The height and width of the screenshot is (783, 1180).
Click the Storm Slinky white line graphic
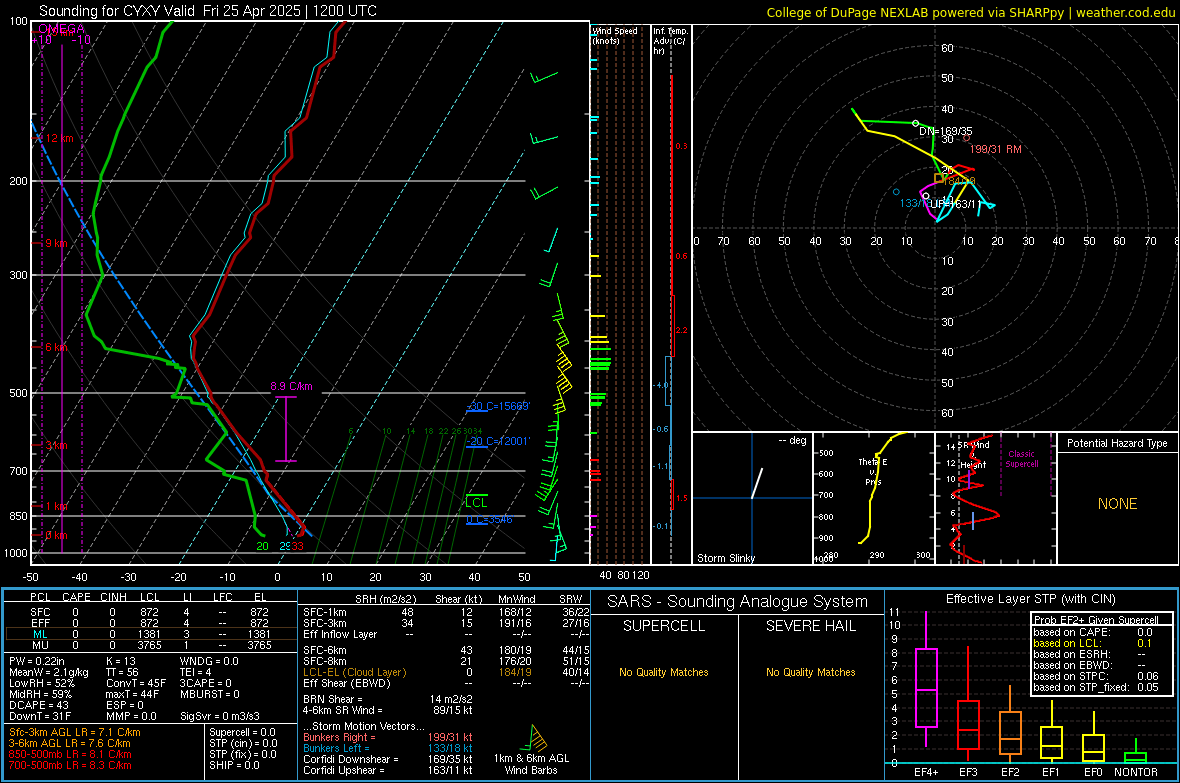757,483
